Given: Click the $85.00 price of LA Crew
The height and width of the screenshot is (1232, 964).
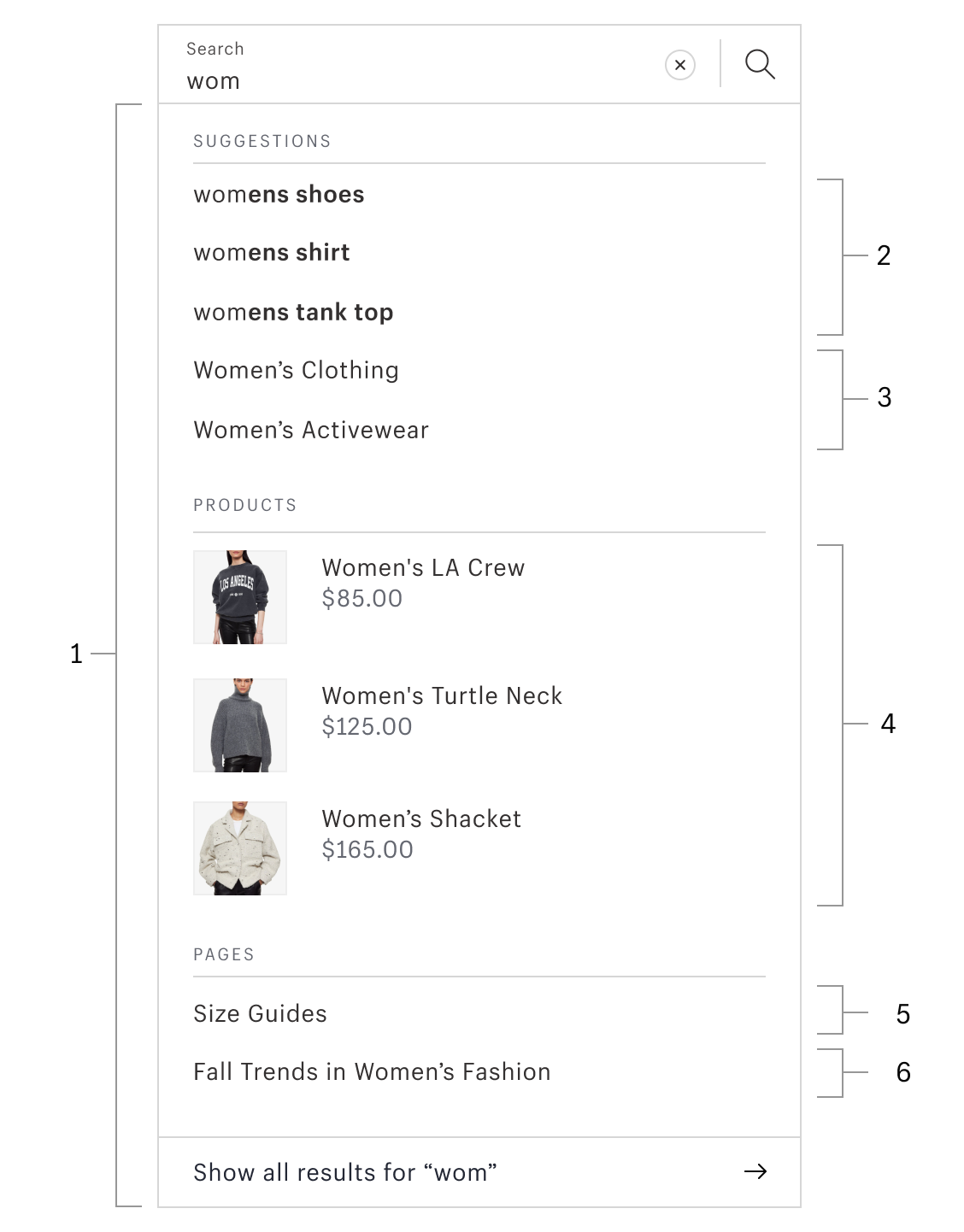Looking at the screenshot, I should (361, 599).
